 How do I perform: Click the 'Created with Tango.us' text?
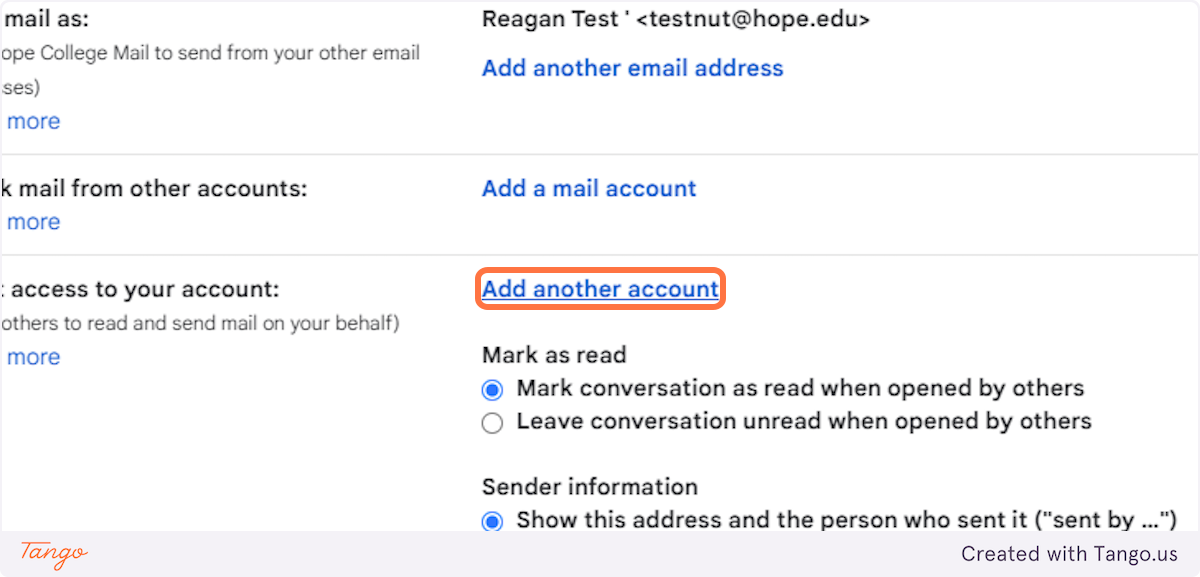pos(1069,554)
